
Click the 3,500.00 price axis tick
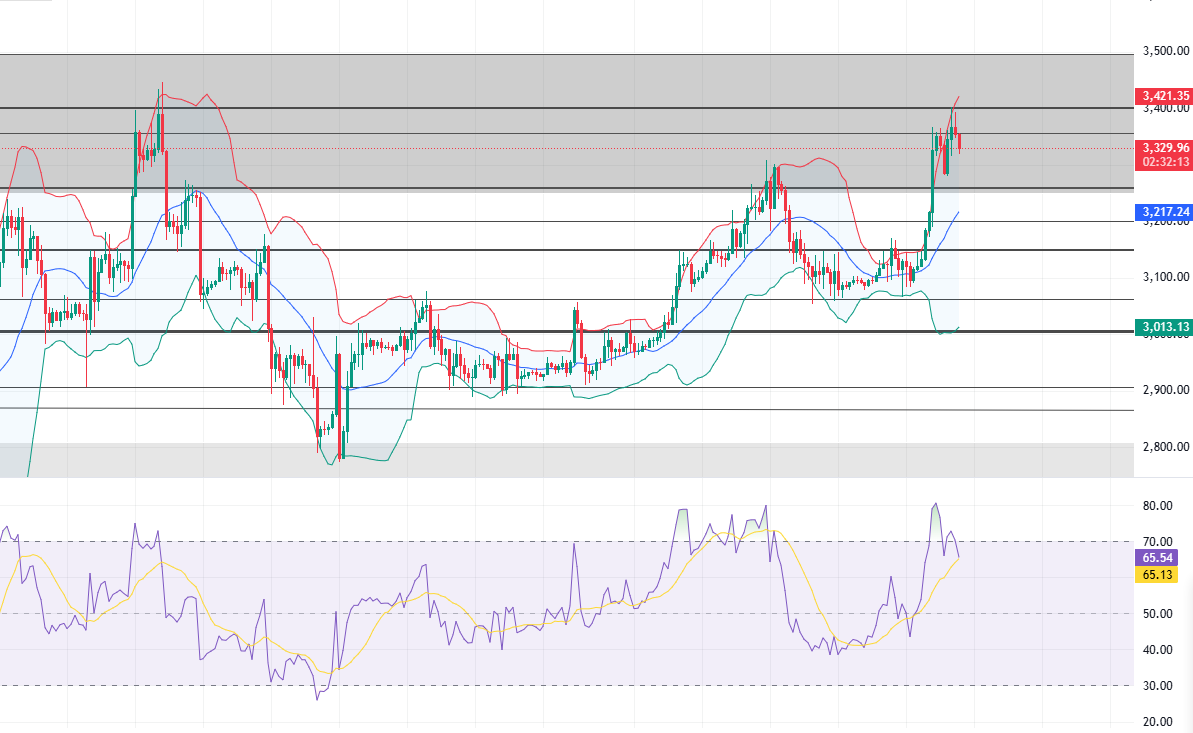pos(1165,50)
